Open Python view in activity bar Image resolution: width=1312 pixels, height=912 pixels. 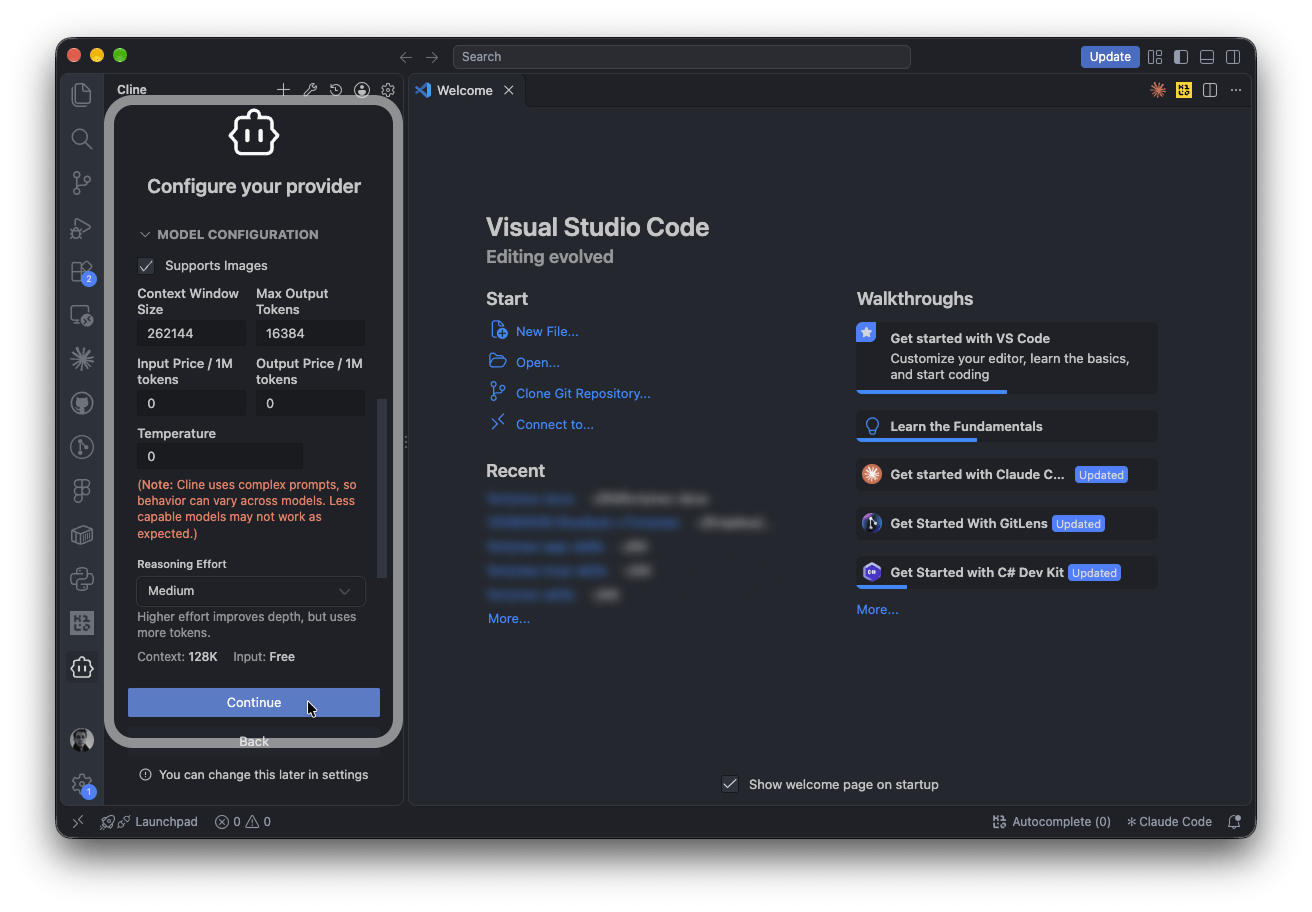click(x=82, y=578)
